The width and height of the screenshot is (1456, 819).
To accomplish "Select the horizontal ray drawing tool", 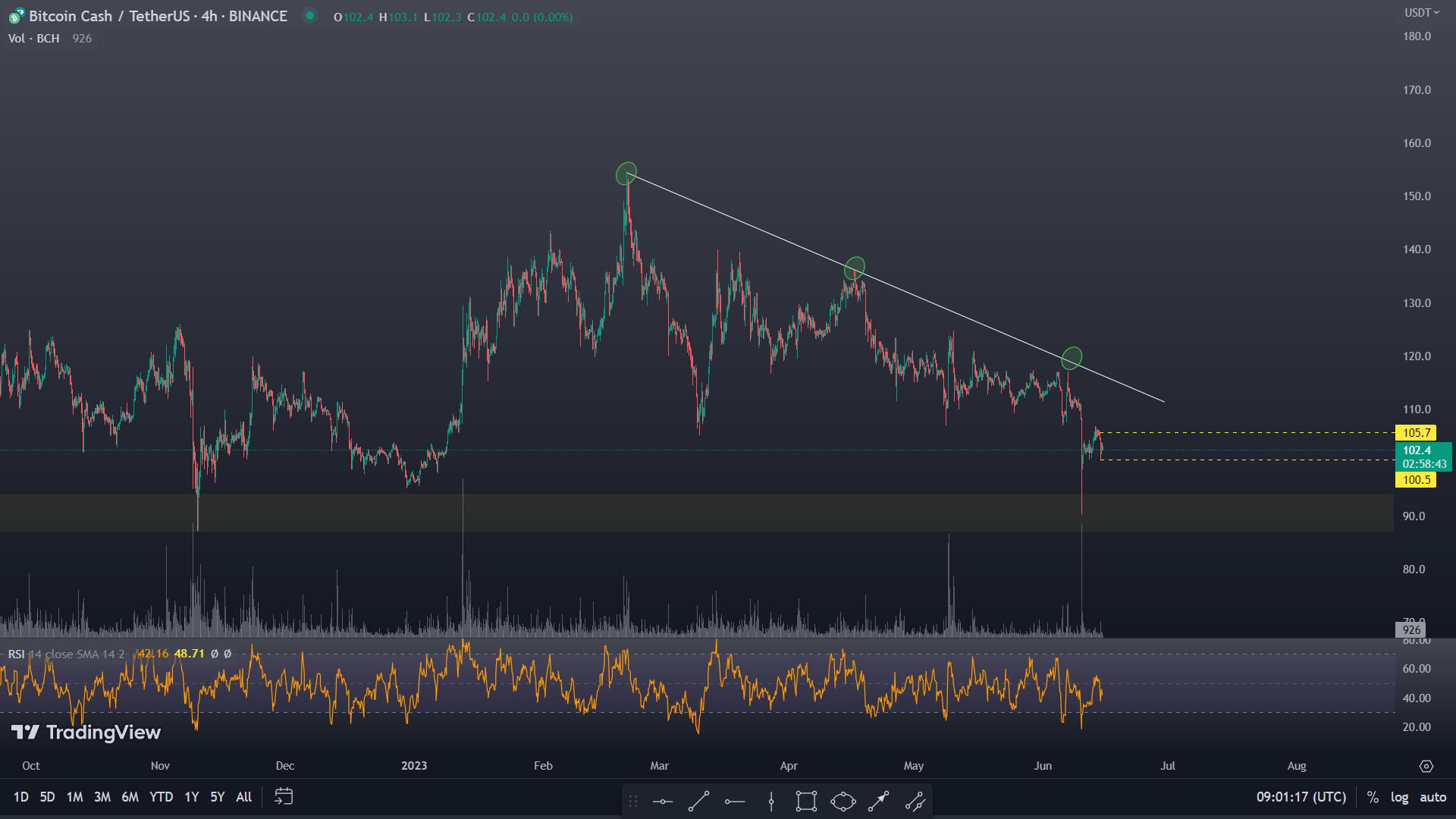I will [734, 801].
